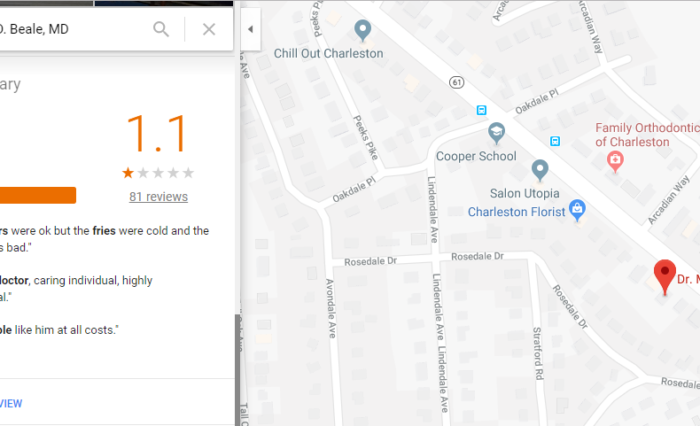Open the 81 reviews link

(158, 197)
